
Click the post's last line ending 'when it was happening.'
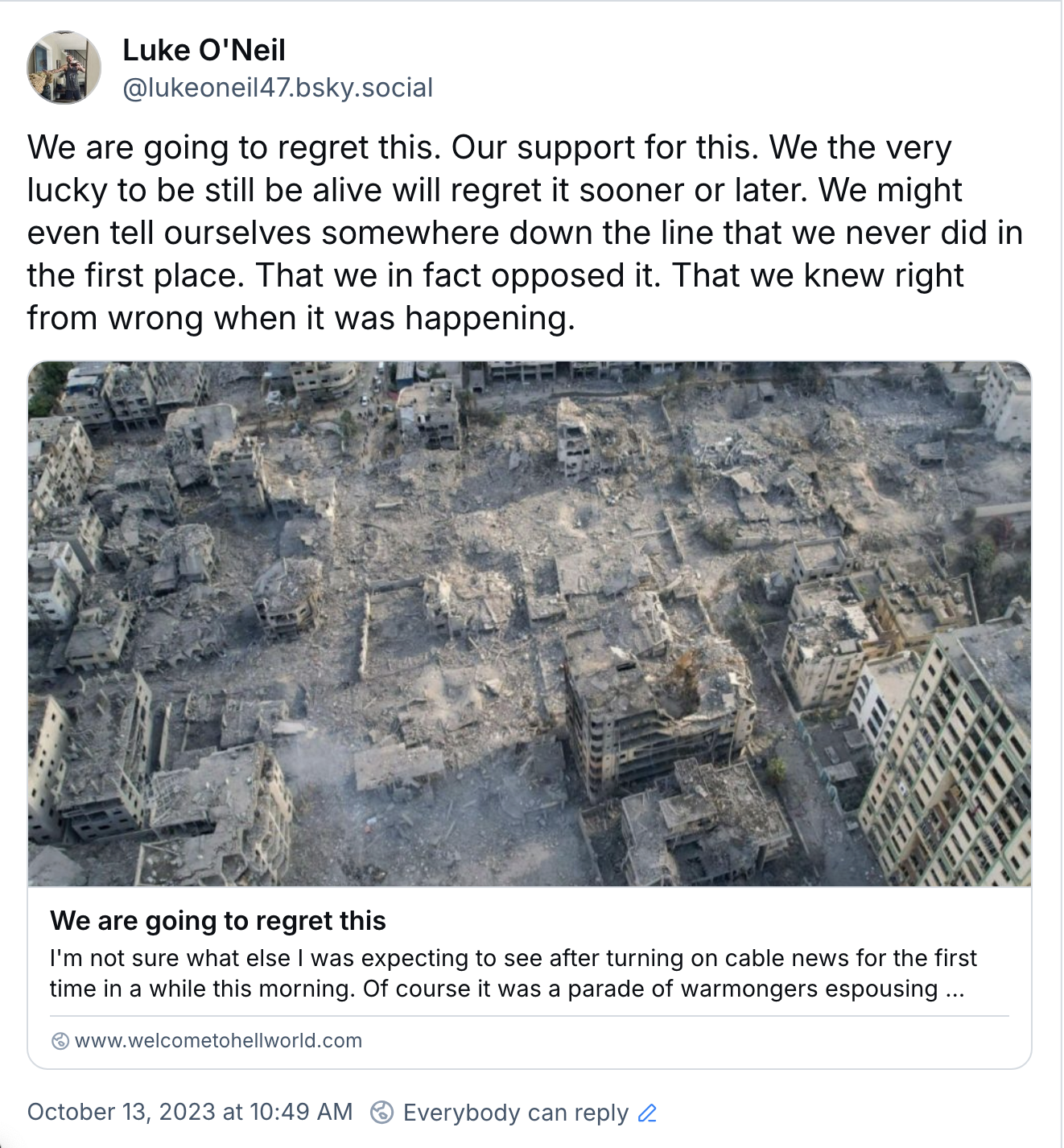pos(301,319)
